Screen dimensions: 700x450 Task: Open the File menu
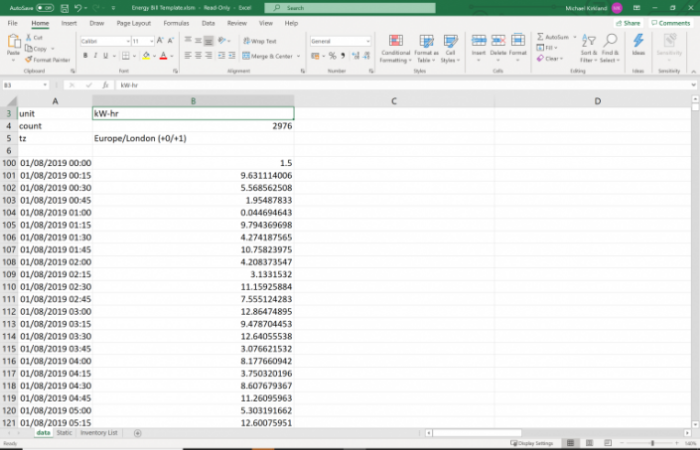(x=12, y=23)
